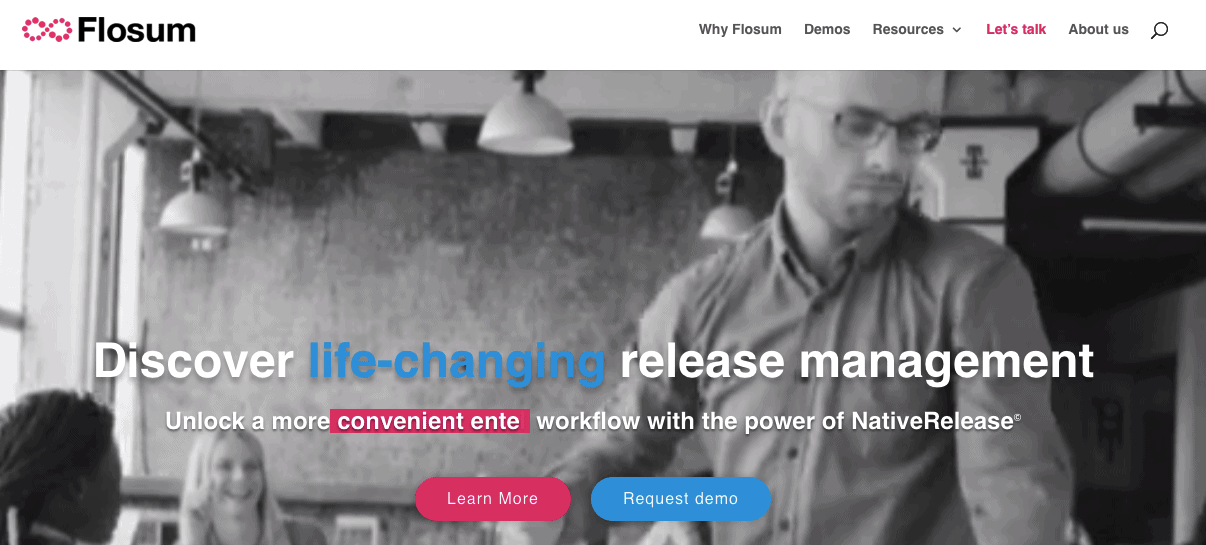Click the NativeRelease text in the subheading

point(932,421)
